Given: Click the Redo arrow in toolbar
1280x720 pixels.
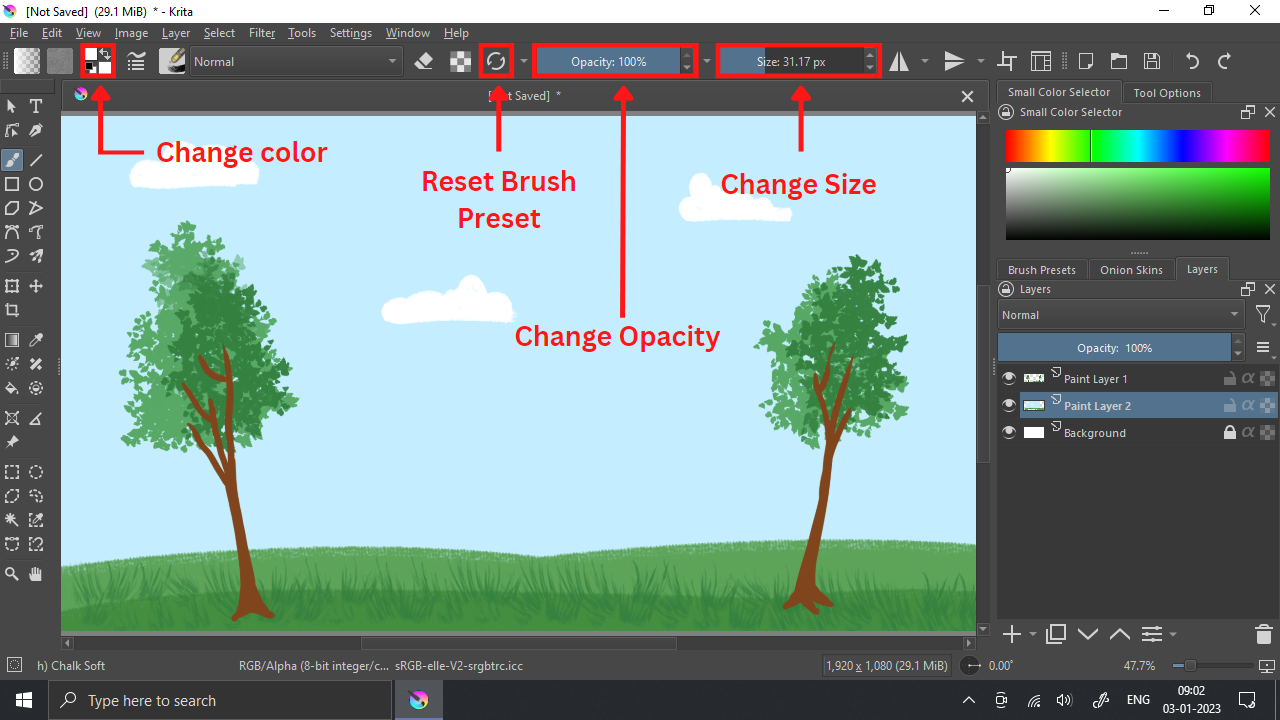Looking at the screenshot, I should 1224,61.
